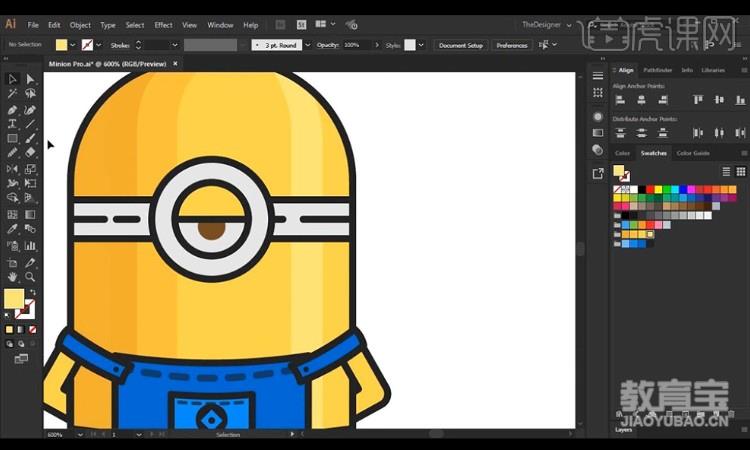Screen dimensions: 750x450
Task: Select the Pencil tool
Action: click(x=12, y=153)
